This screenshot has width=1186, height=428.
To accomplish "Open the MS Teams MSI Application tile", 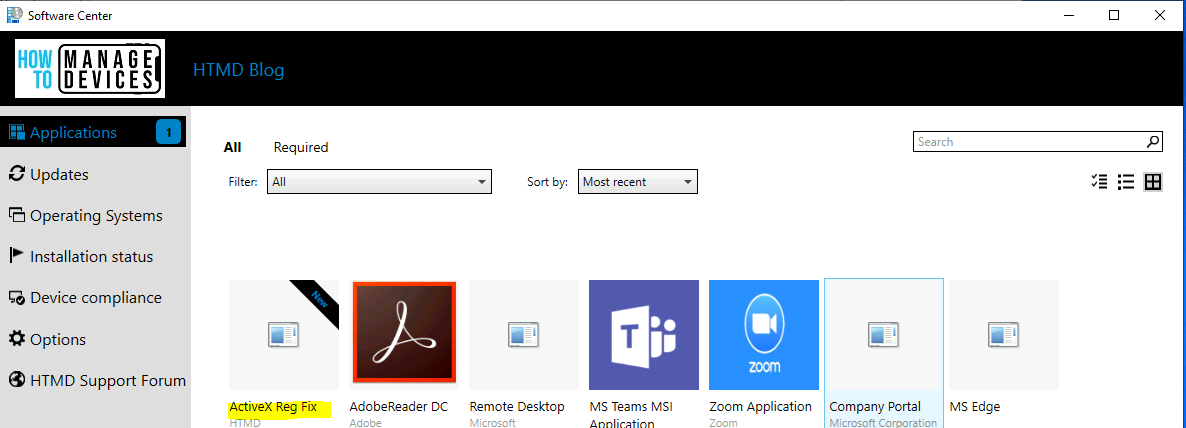I will [644, 335].
